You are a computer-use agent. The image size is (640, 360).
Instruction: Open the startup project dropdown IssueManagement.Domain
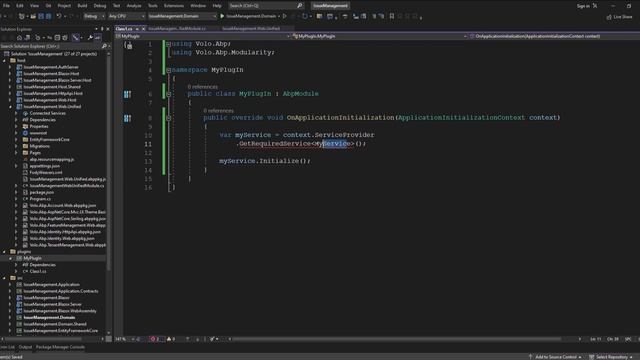click(182, 16)
